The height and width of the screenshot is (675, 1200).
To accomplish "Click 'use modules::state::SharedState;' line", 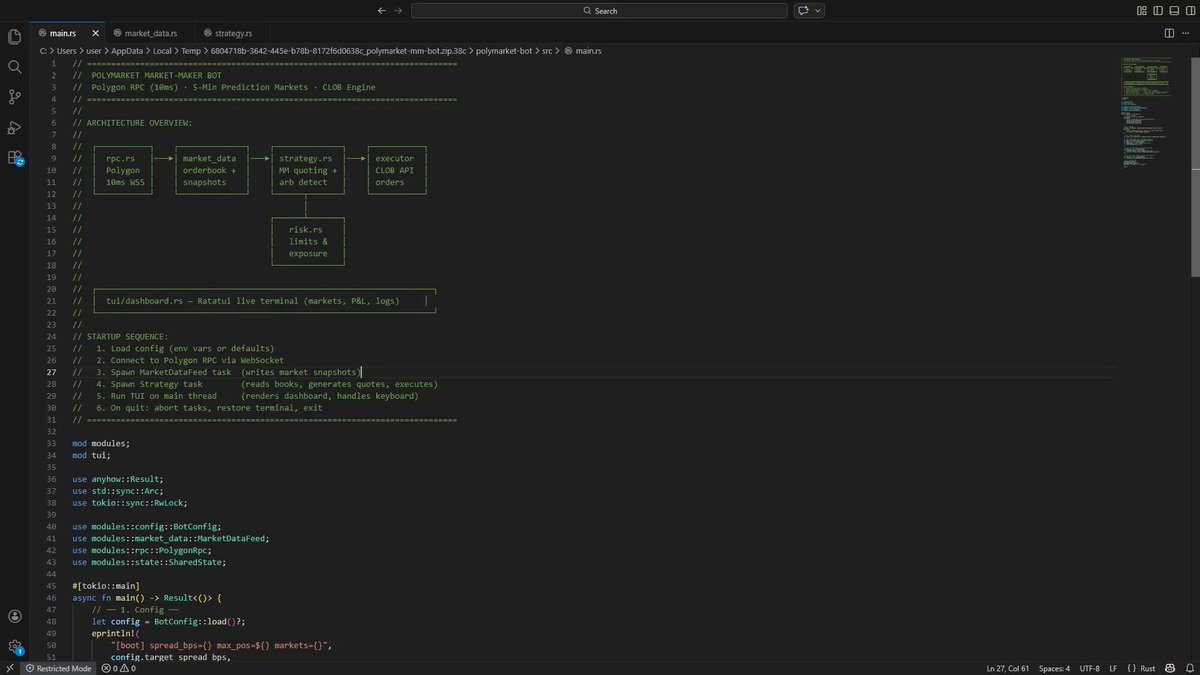I will click(149, 561).
